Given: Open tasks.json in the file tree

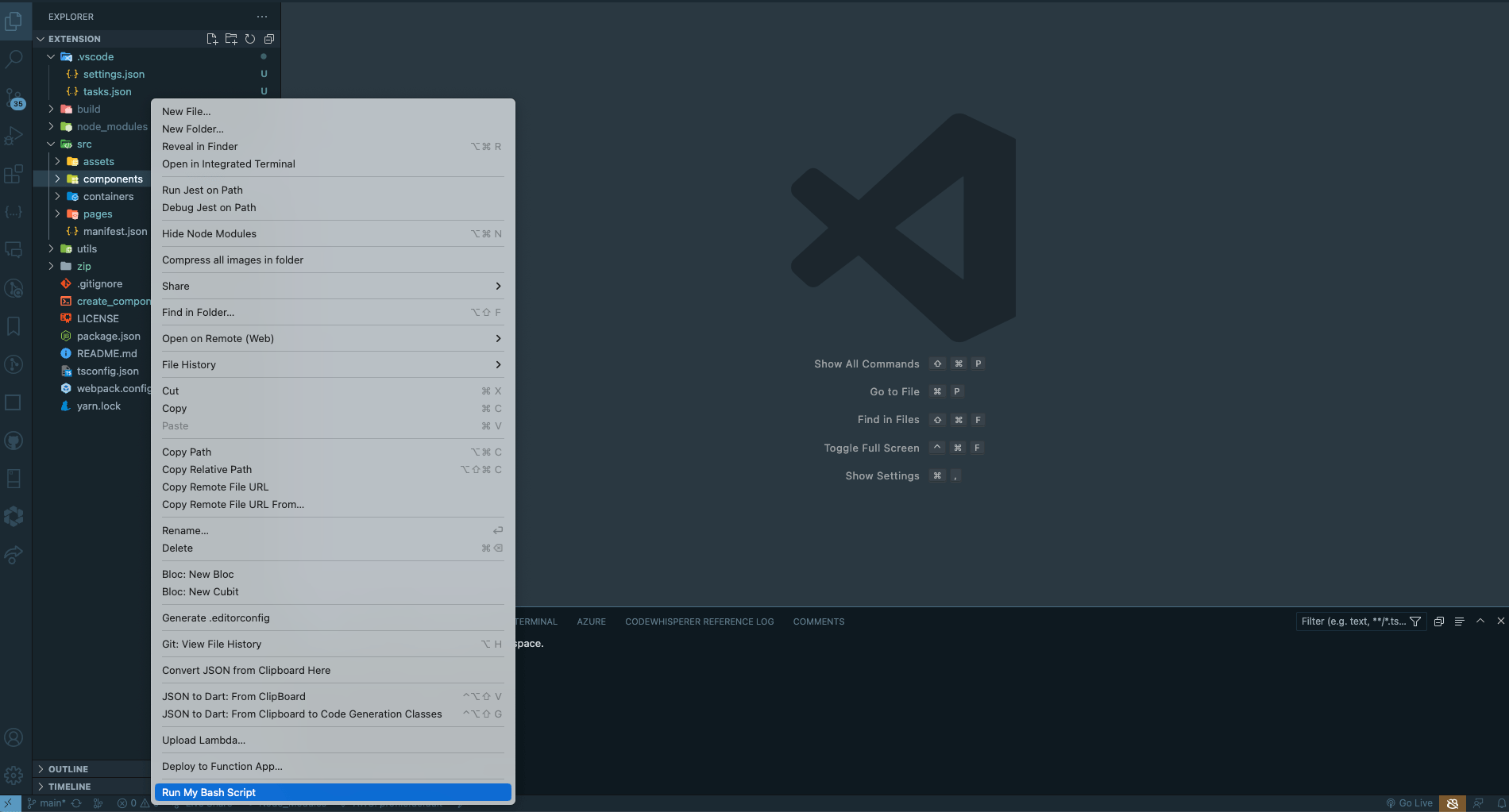Looking at the screenshot, I should pyautogui.click(x=107, y=91).
